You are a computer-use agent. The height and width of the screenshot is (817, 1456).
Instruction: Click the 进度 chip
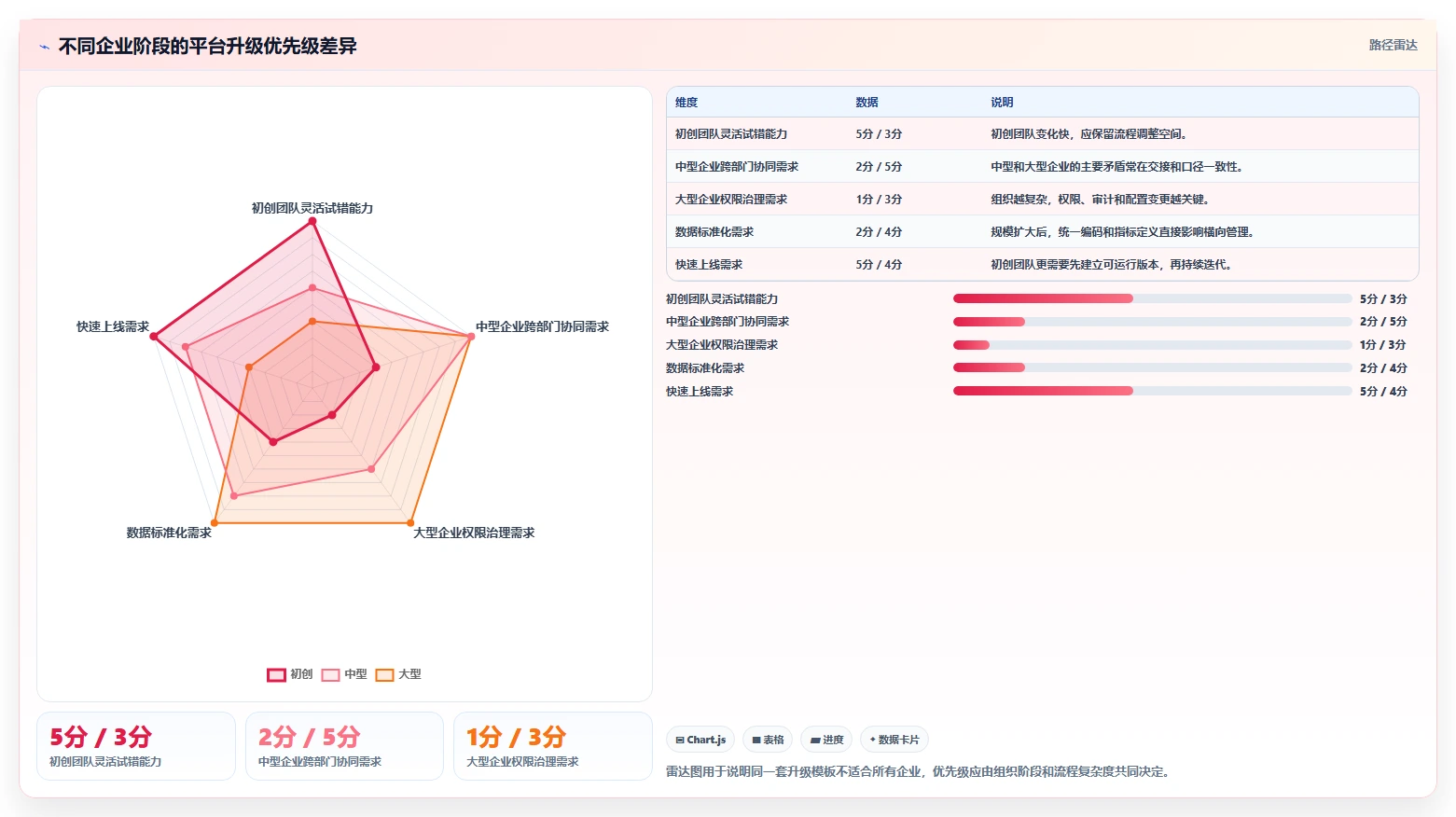[x=826, y=740]
